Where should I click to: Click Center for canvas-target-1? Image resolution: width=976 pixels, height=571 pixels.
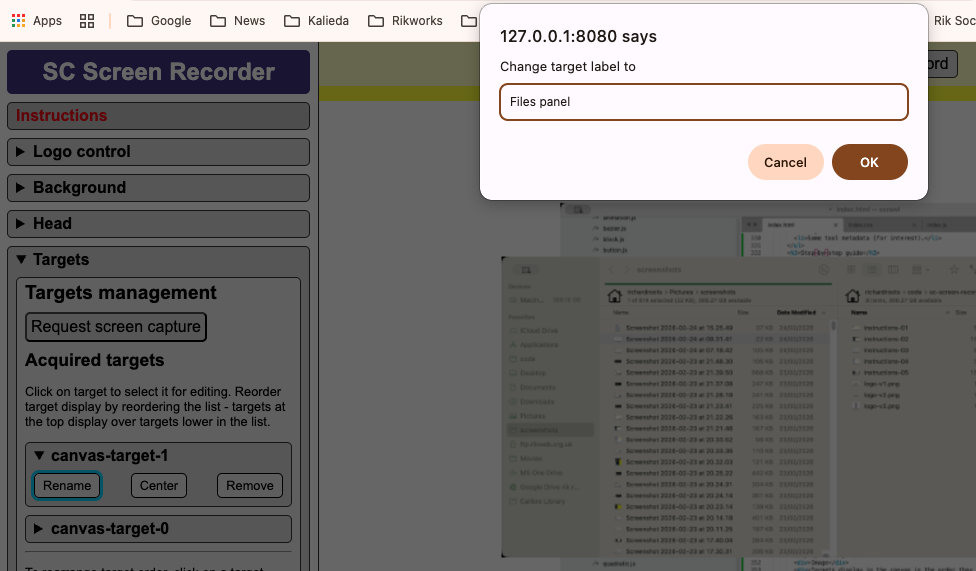(159, 486)
